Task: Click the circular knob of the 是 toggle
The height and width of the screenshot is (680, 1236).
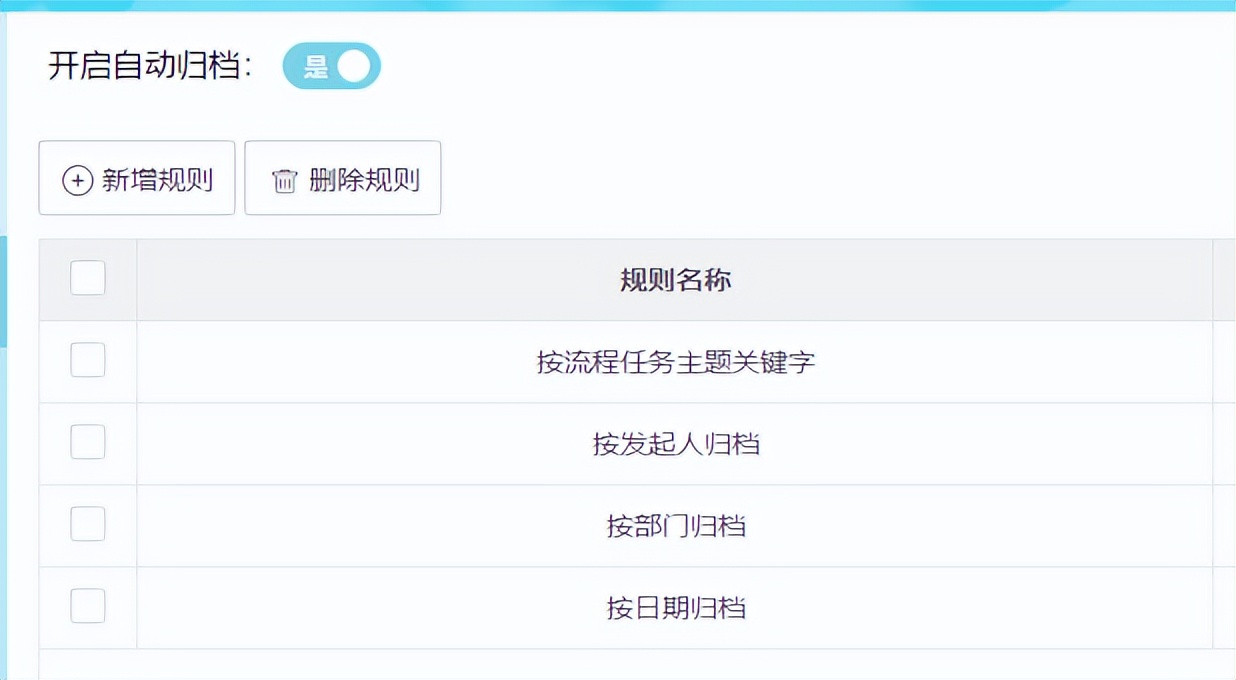Action: click(355, 65)
